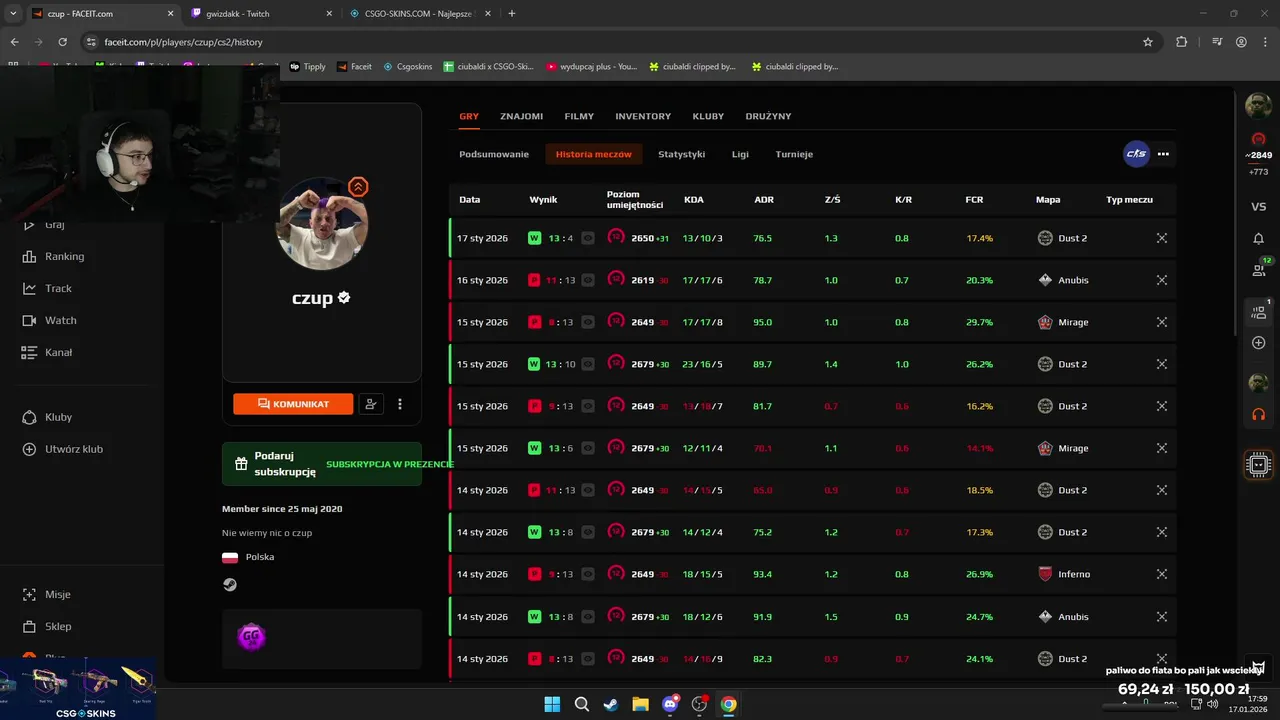Click Podaruj subskrypcję gift button
1280x720 pixels.
tap(322, 464)
